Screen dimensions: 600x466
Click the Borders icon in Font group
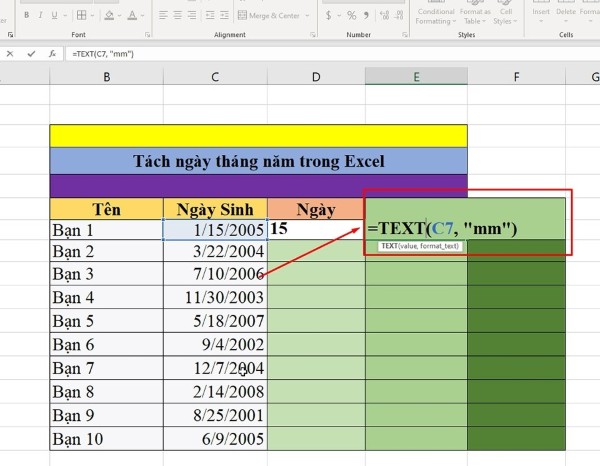(82, 15)
